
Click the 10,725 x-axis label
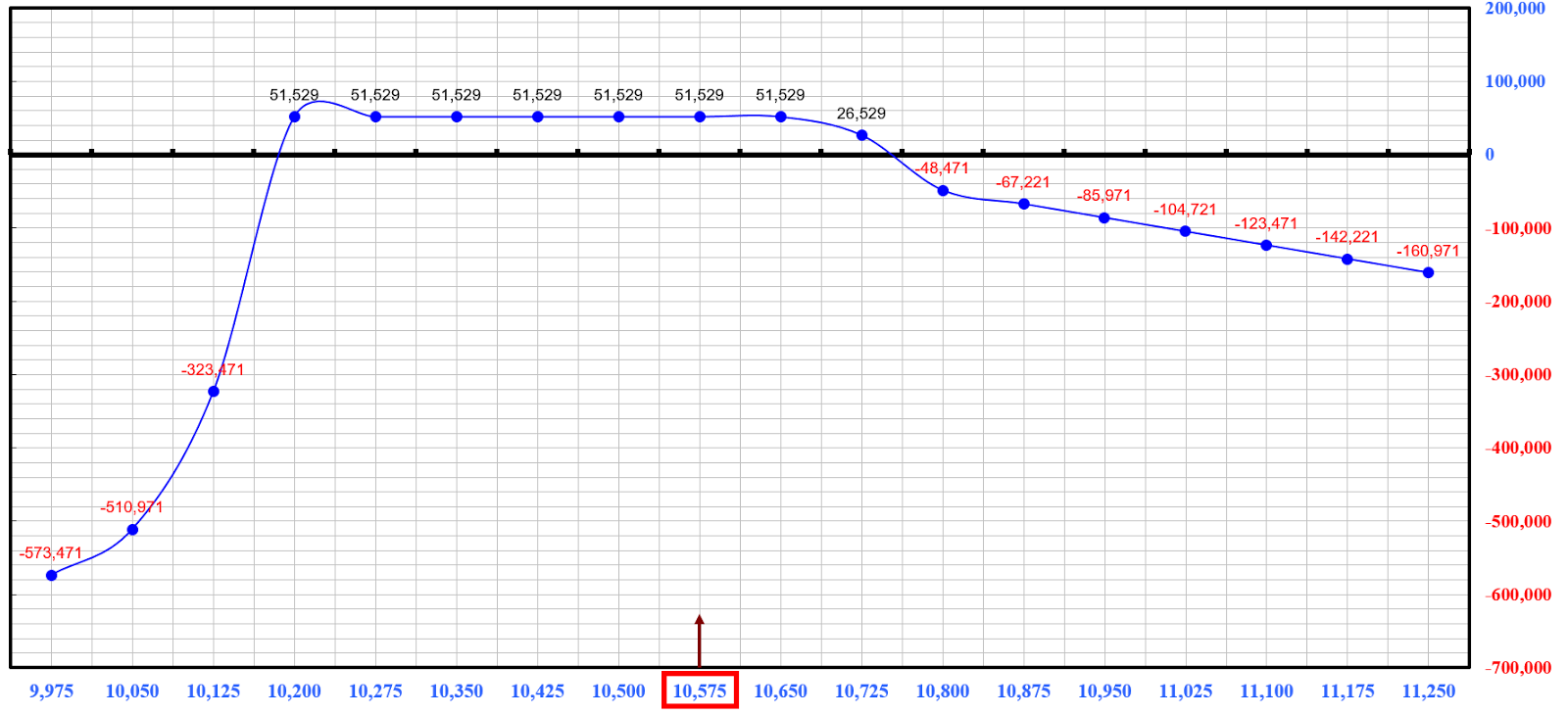click(x=861, y=691)
